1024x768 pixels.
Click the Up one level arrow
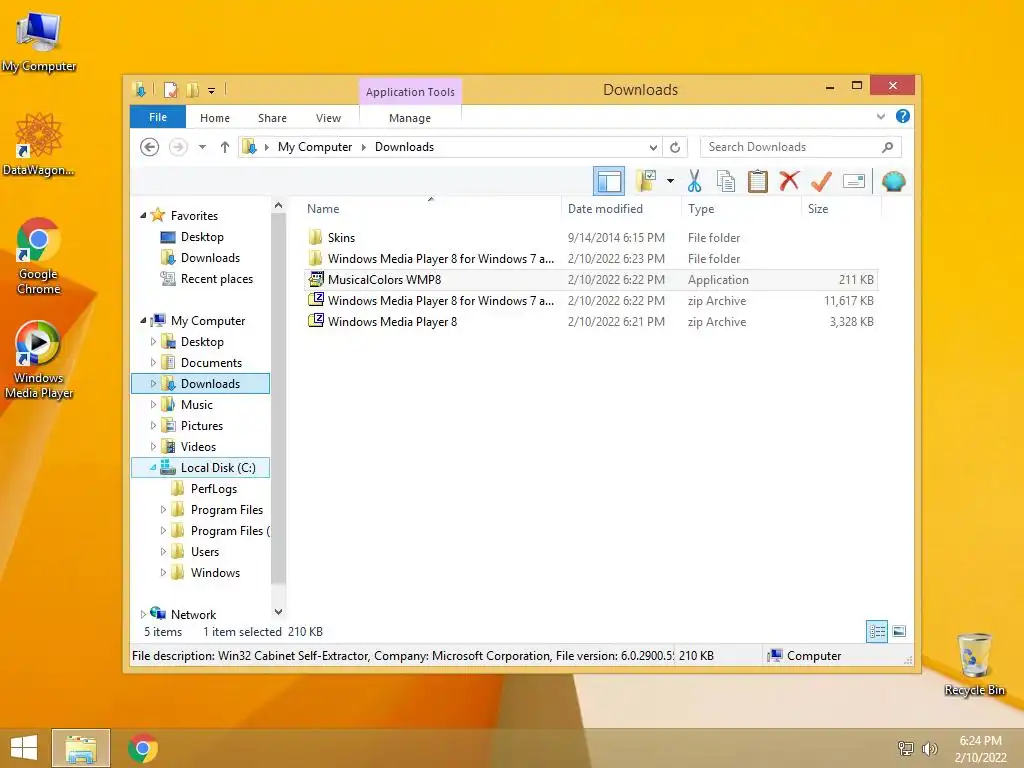tap(225, 147)
